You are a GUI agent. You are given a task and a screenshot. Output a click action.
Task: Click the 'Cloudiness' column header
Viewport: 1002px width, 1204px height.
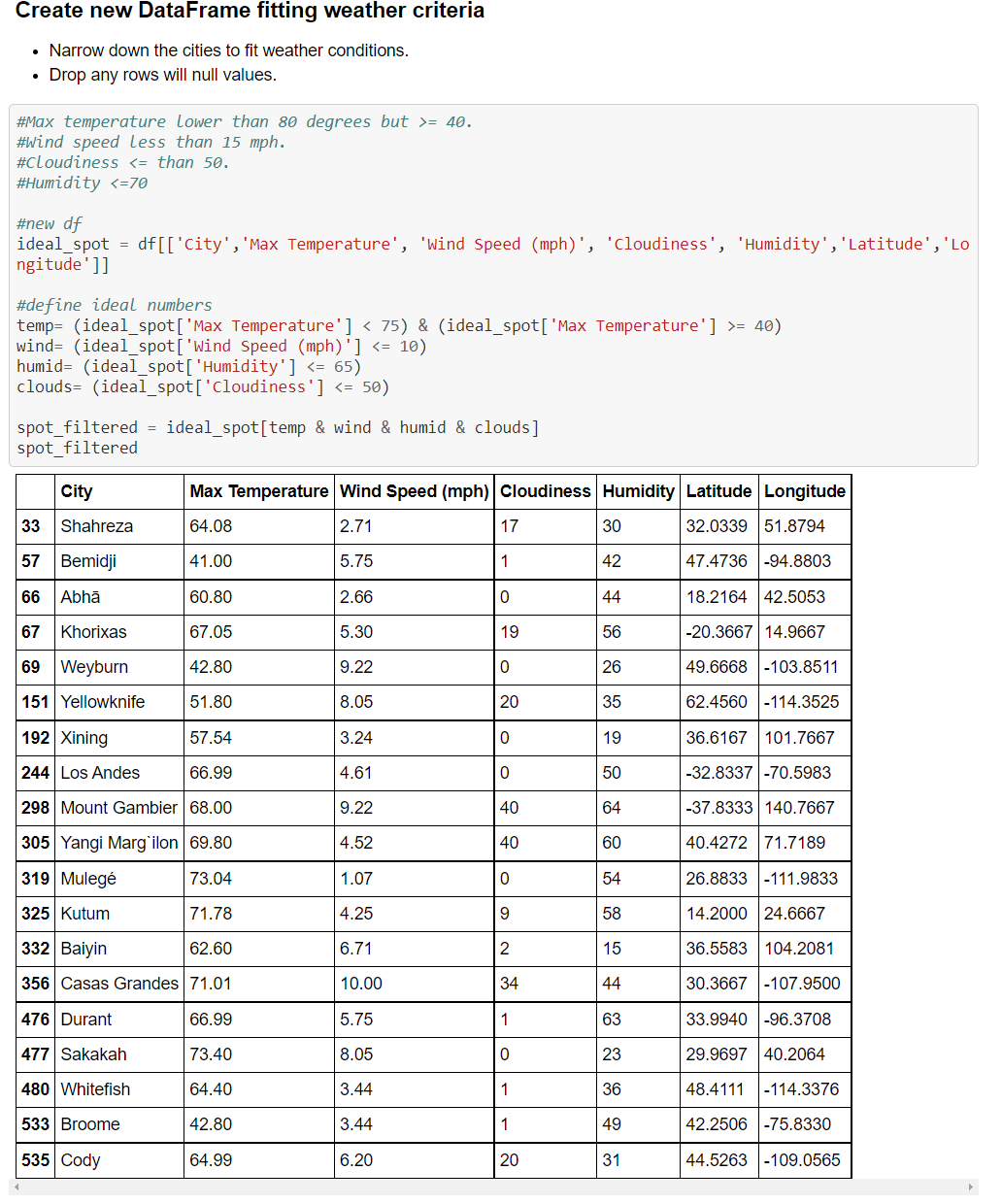click(x=545, y=491)
